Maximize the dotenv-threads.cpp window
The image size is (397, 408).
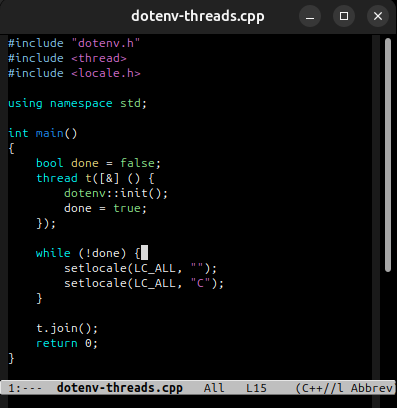[344, 16]
